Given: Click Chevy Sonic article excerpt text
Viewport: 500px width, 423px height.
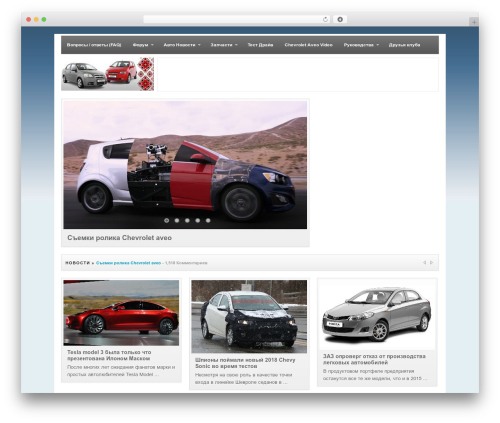Looking at the screenshot, I should click(x=243, y=379).
